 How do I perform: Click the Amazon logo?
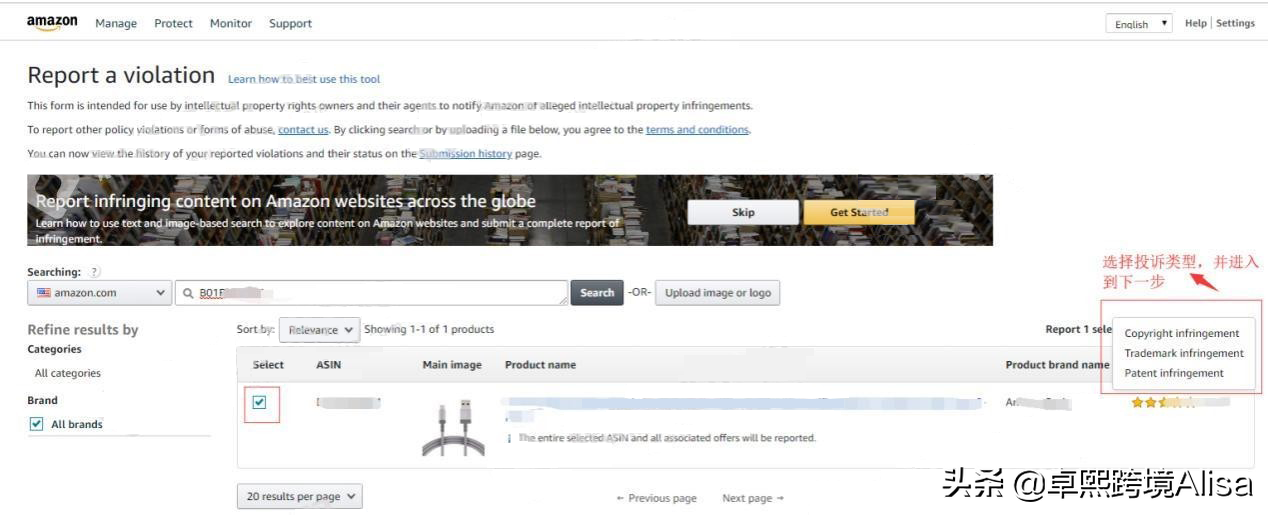pos(52,22)
